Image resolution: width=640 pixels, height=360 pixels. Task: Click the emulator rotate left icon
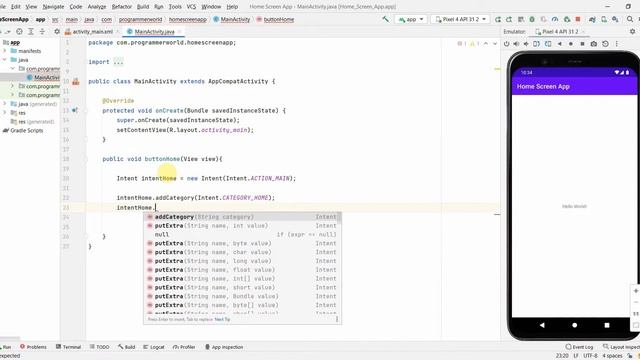(537, 44)
